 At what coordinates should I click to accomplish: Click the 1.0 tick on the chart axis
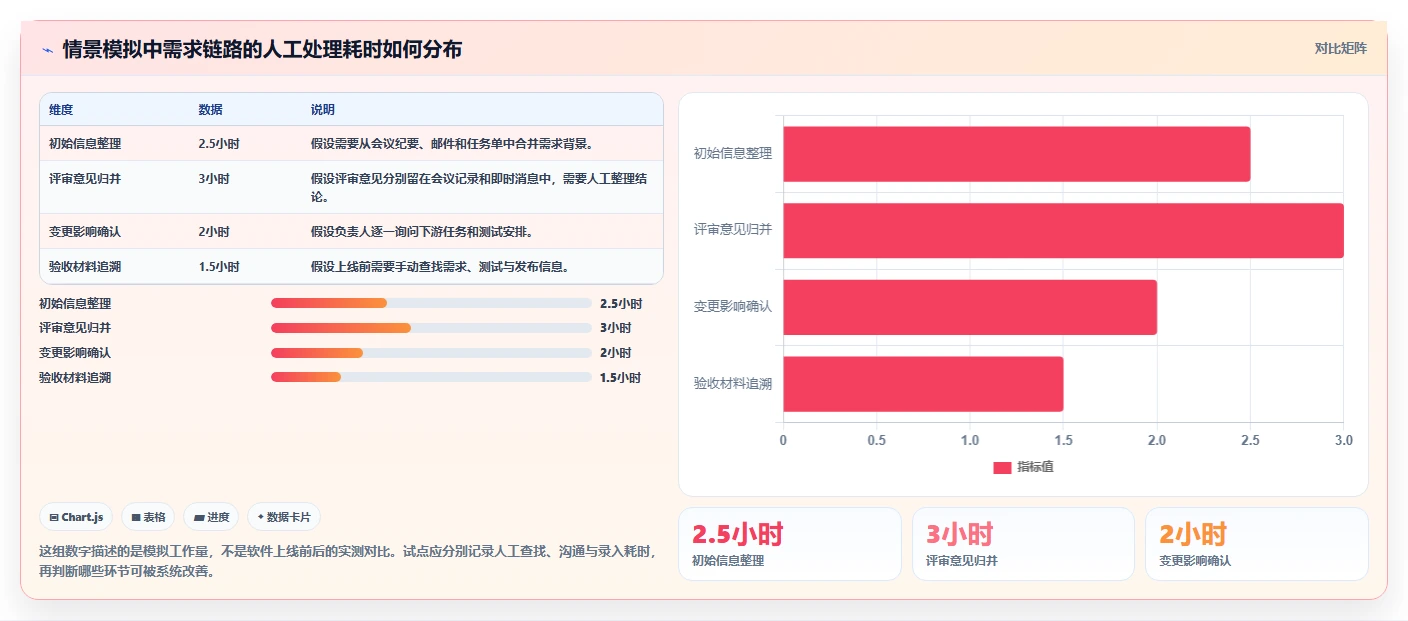(970, 440)
